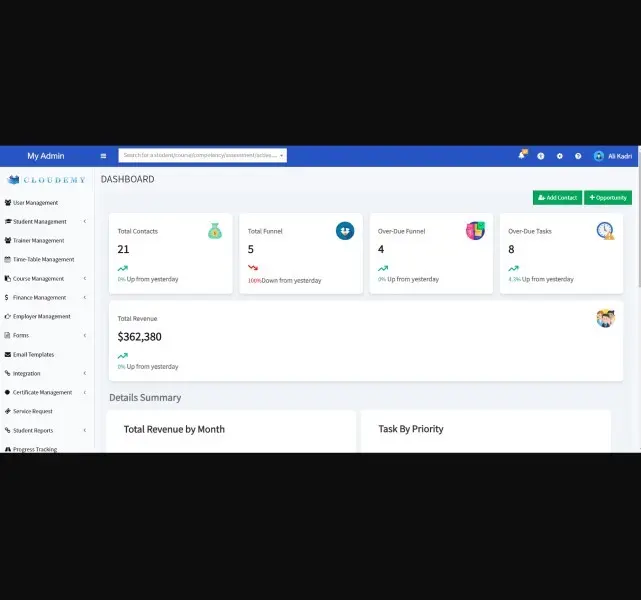Click the My Admin header title
Image resolution: width=641 pixels, height=600 pixels.
(46, 156)
